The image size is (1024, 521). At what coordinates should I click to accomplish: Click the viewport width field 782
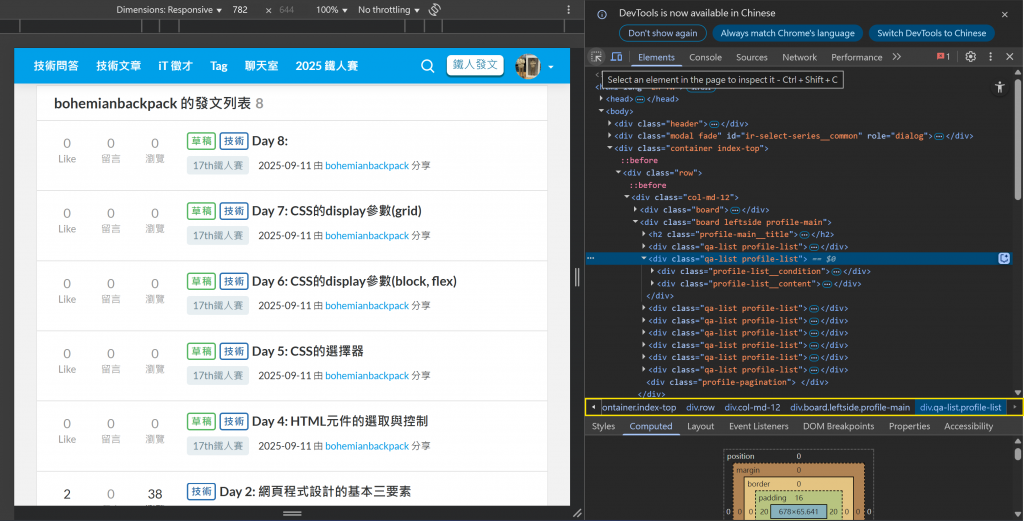coord(240,10)
